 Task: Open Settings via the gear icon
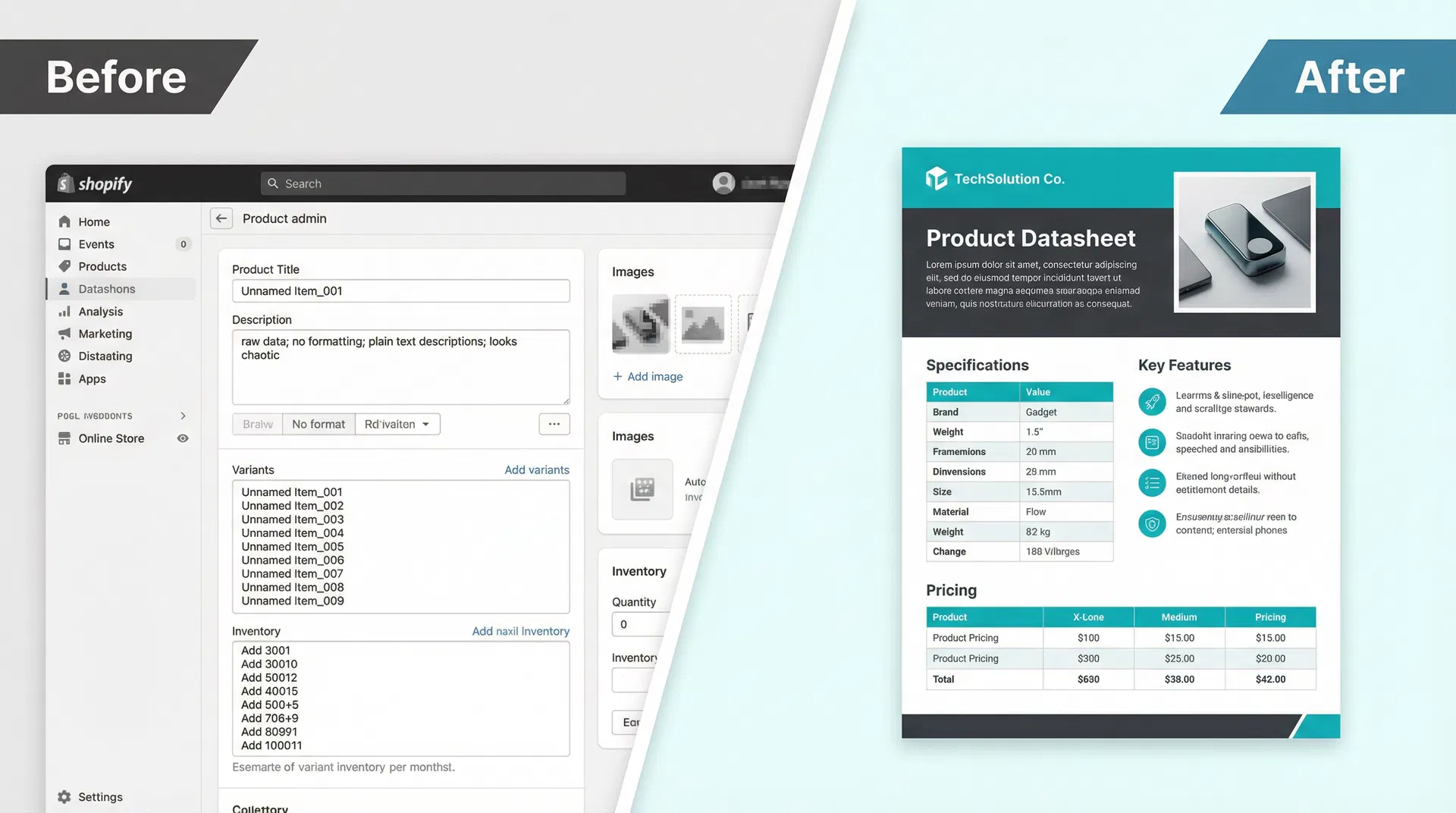tap(64, 796)
